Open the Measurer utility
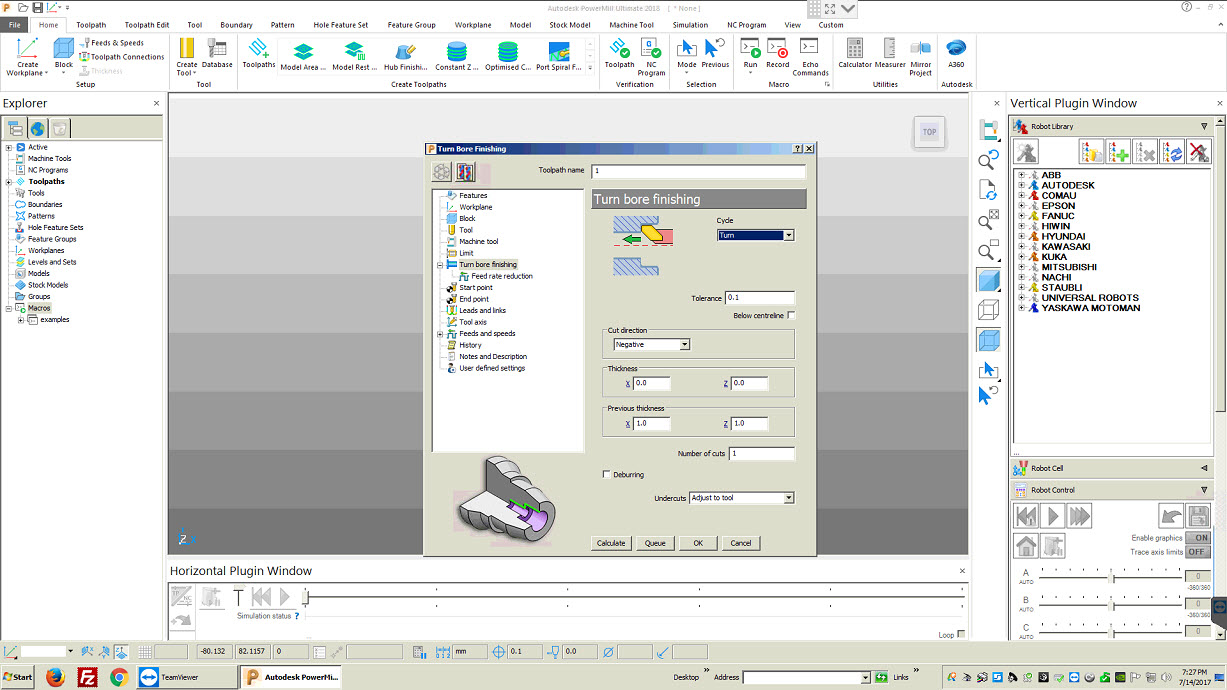The height and width of the screenshot is (690, 1227). [890, 54]
